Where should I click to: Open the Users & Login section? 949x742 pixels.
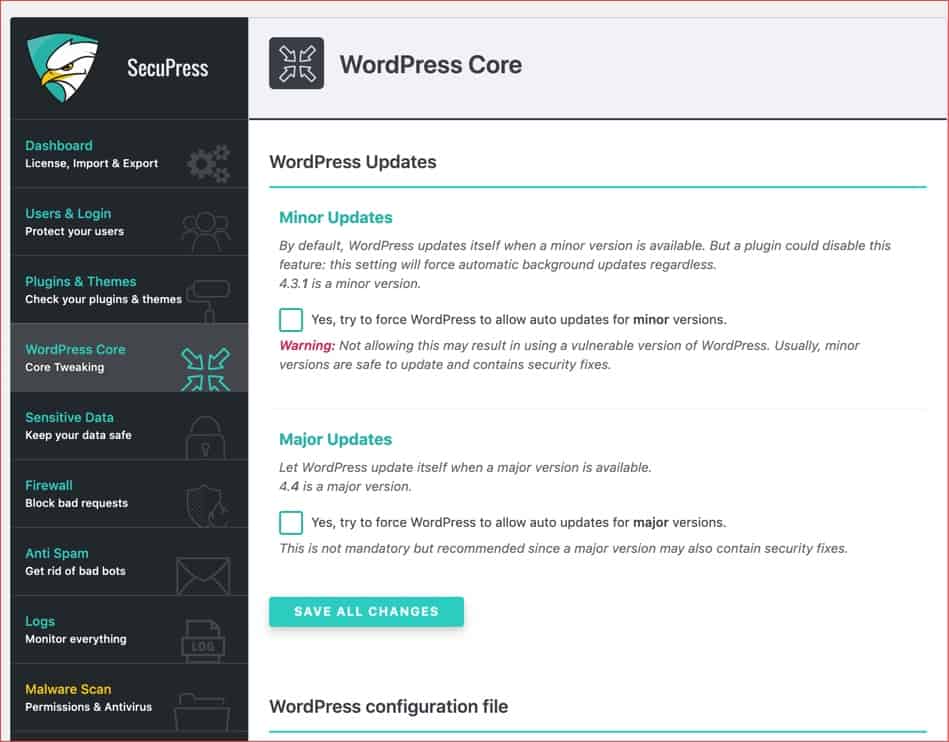[129, 222]
